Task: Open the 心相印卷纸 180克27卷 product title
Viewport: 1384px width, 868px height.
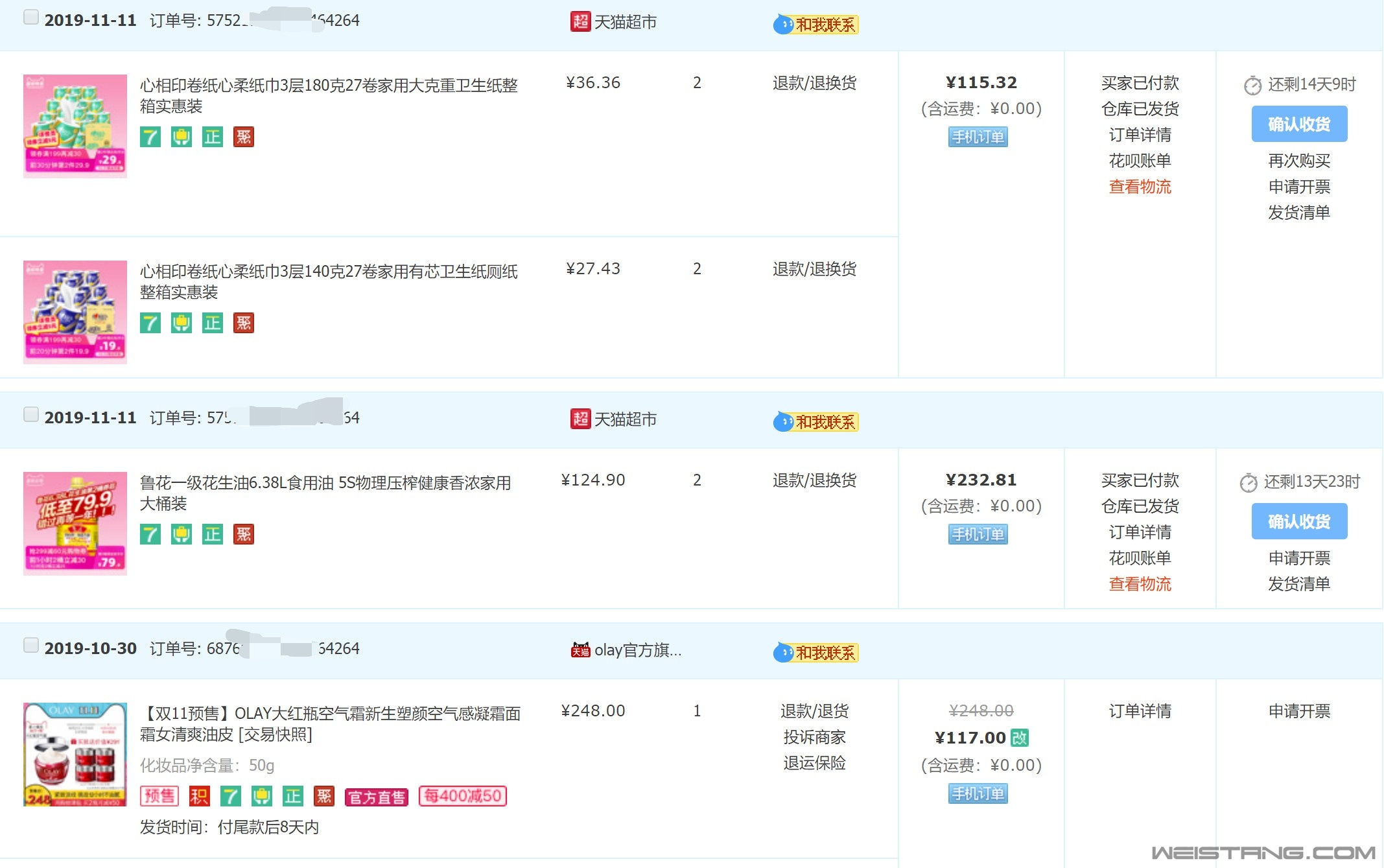Action: pyautogui.click(x=329, y=95)
